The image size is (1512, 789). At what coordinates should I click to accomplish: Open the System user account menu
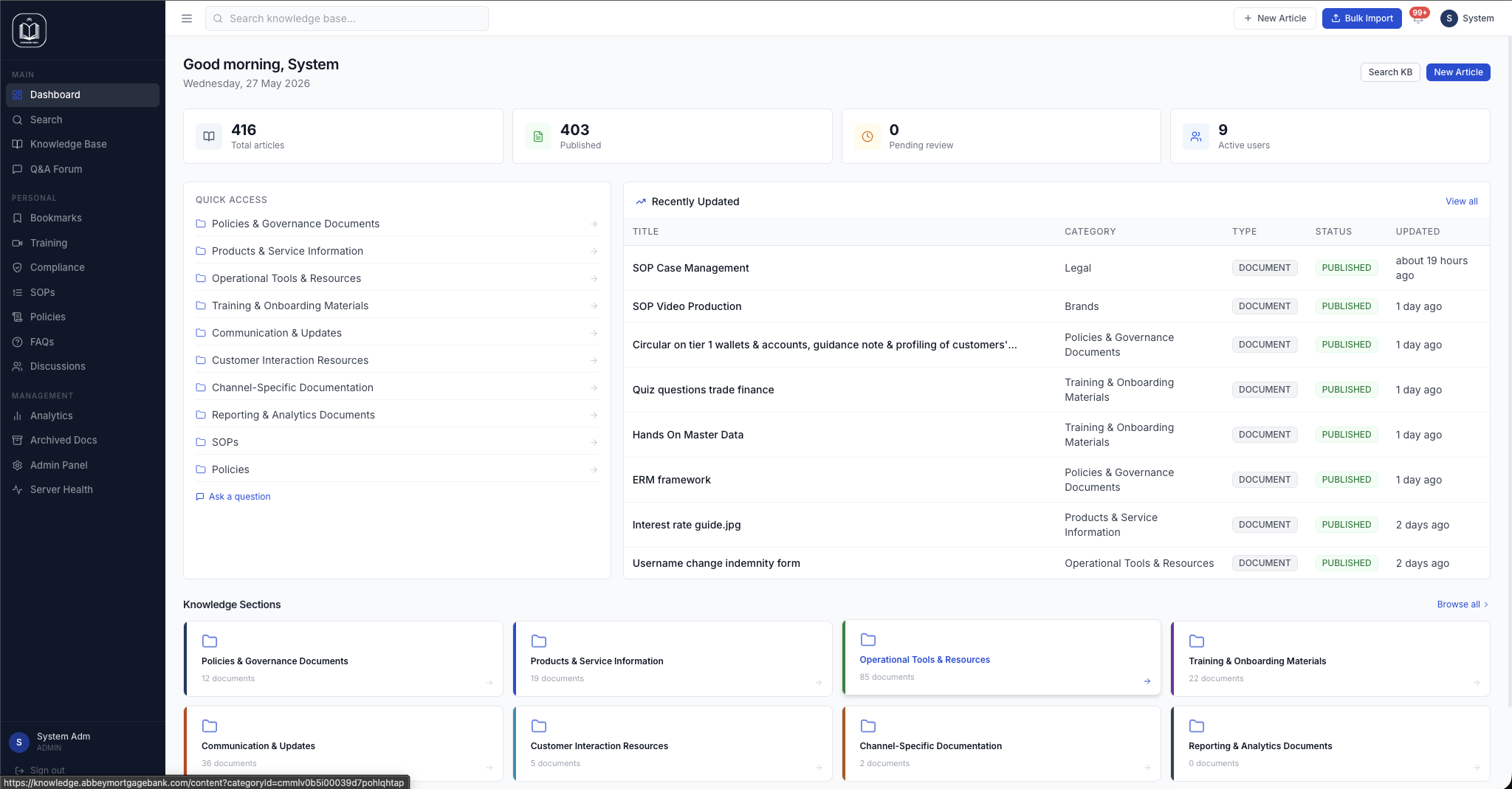pyautogui.click(x=1468, y=18)
